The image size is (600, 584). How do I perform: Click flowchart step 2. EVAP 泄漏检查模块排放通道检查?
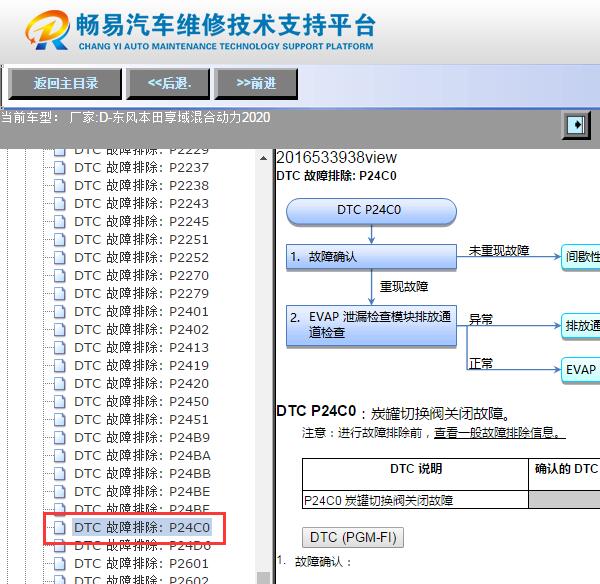tap(371, 325)
